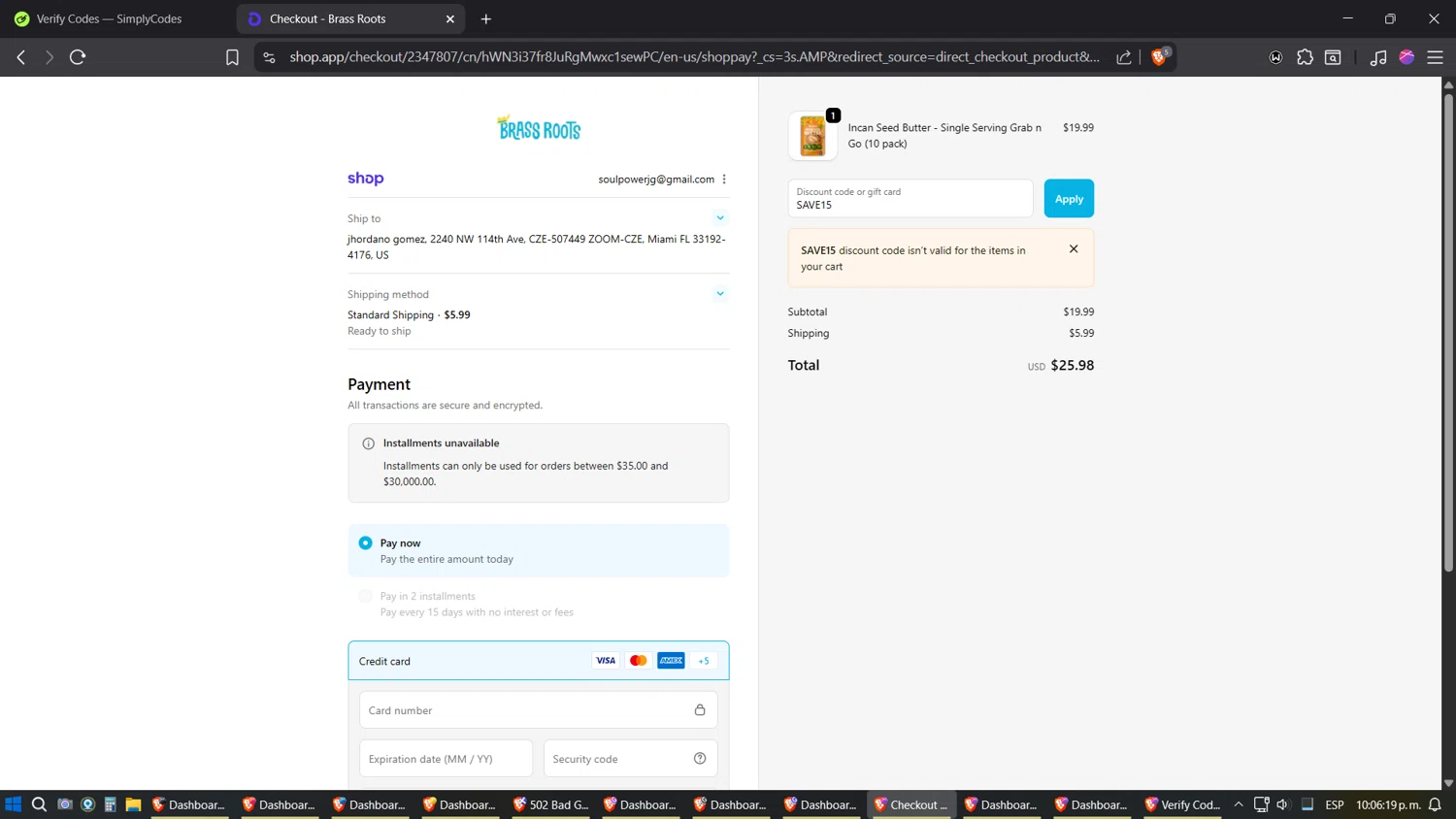Click the browser forward arrow
The width and height of the screenshot is (1456, 819).
(x=50, y=57)
